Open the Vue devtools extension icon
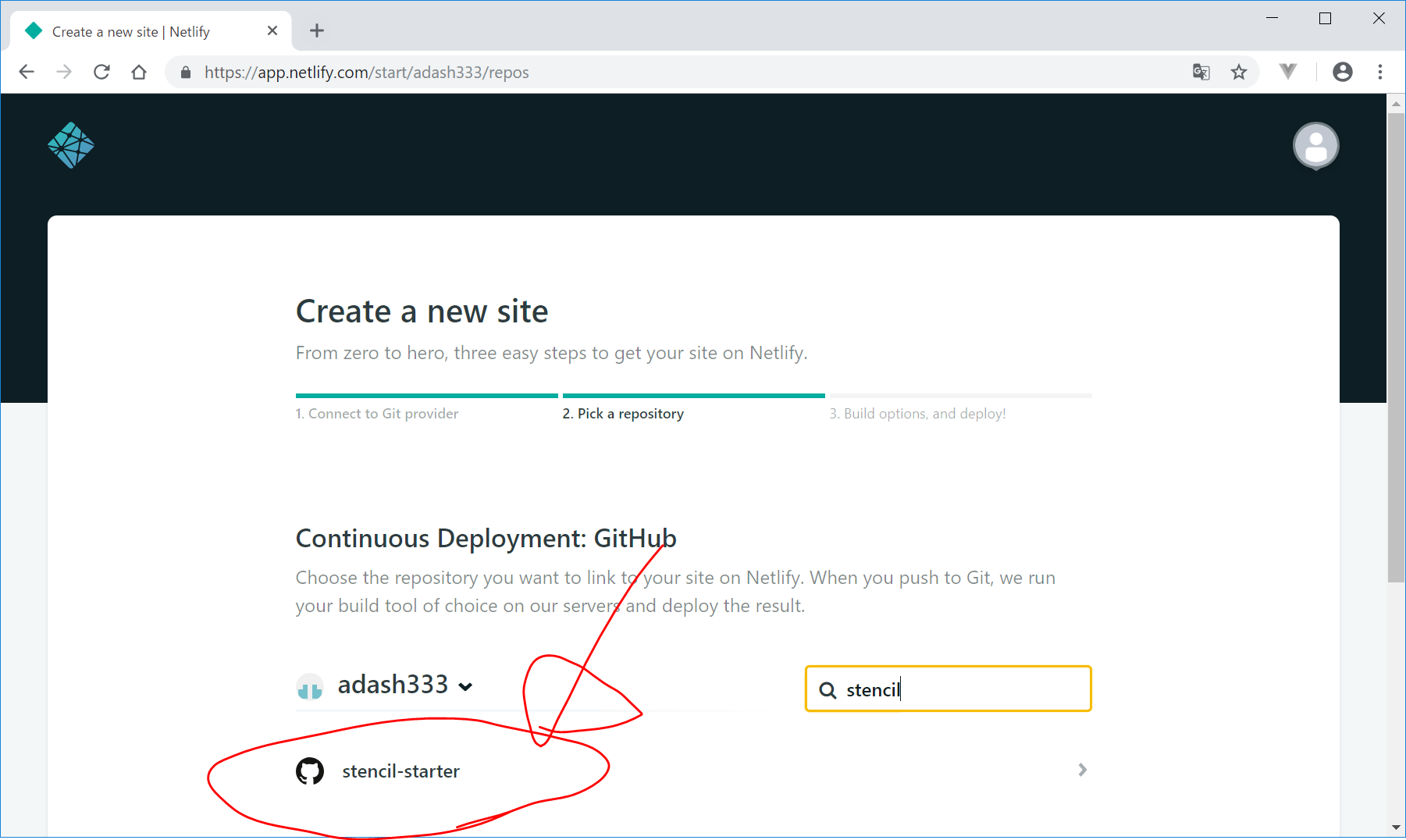The width and height of the screenshot is (1406, 840). [x=1288, y=72]
